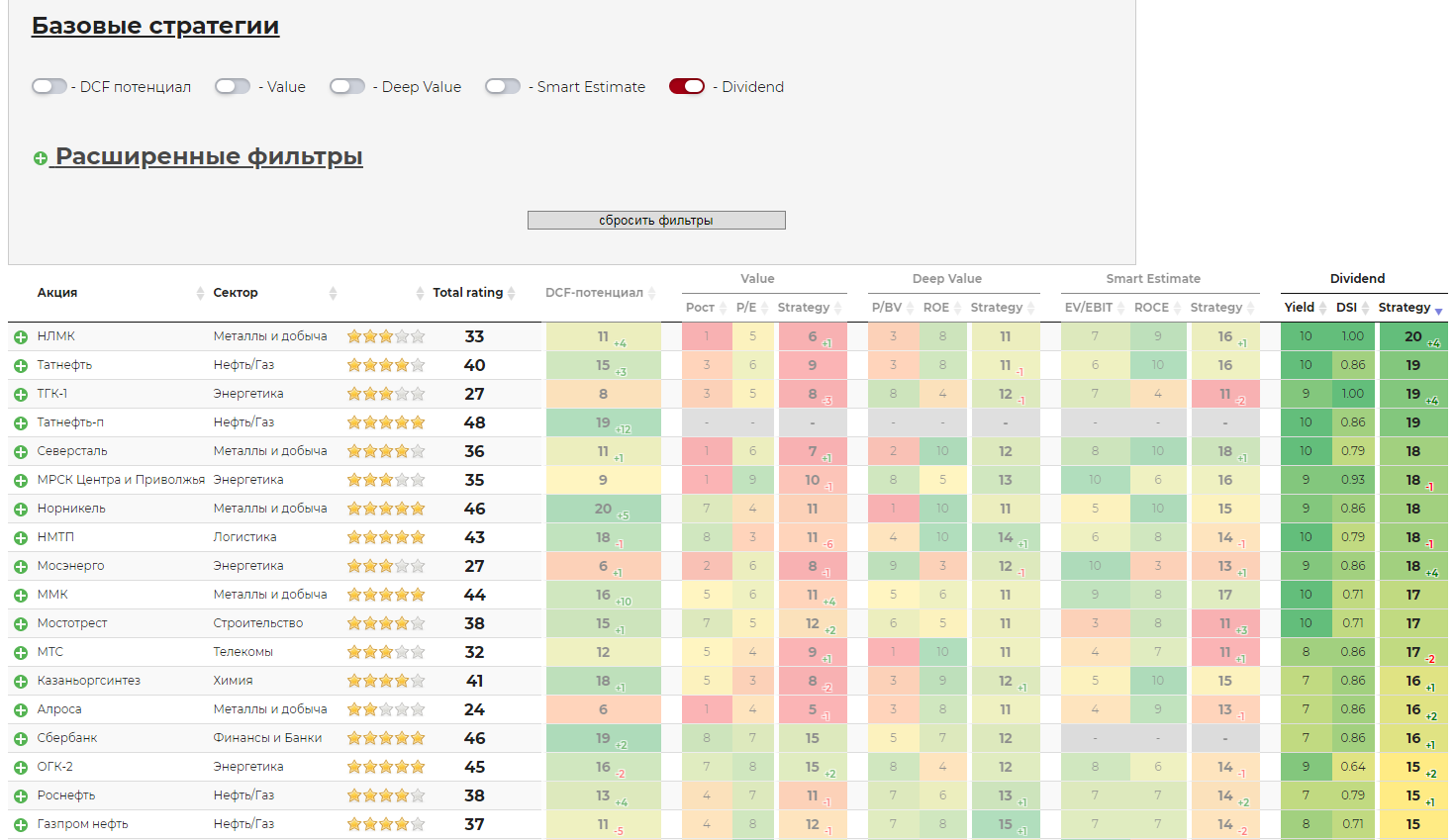1456x840 pixels.
Task: Click Телекомы sector in МТС row
Action: [x=243, y=652]
